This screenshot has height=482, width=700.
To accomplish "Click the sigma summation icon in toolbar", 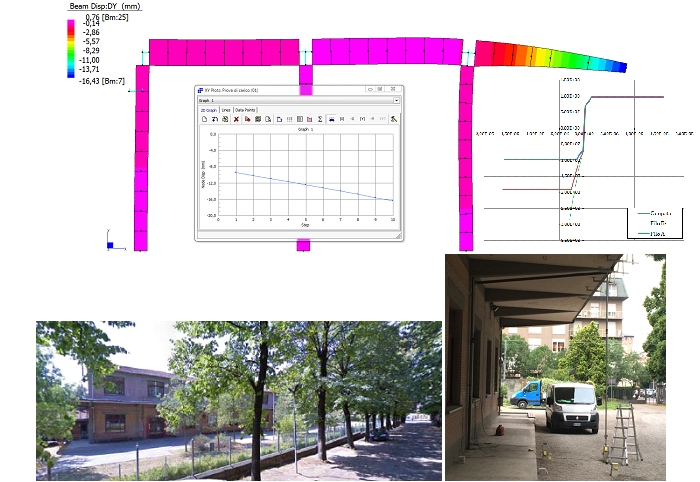I will (320, 119).
